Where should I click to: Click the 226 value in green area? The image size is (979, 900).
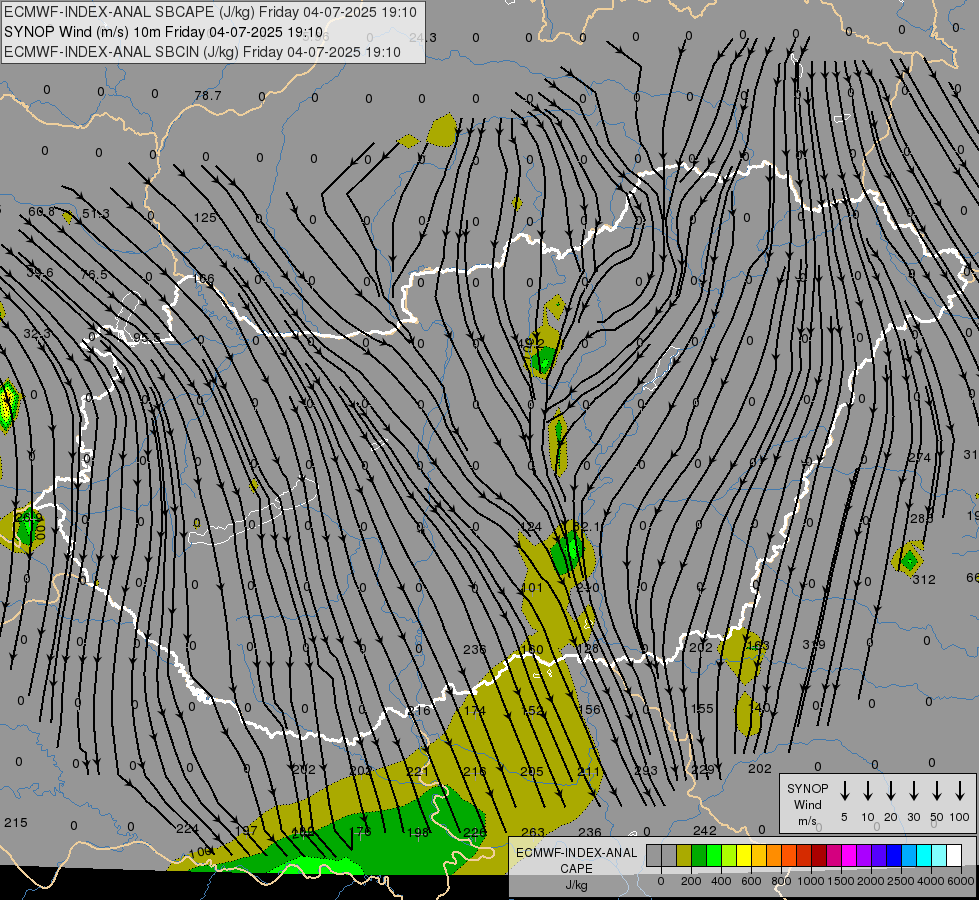coord(475,832)
